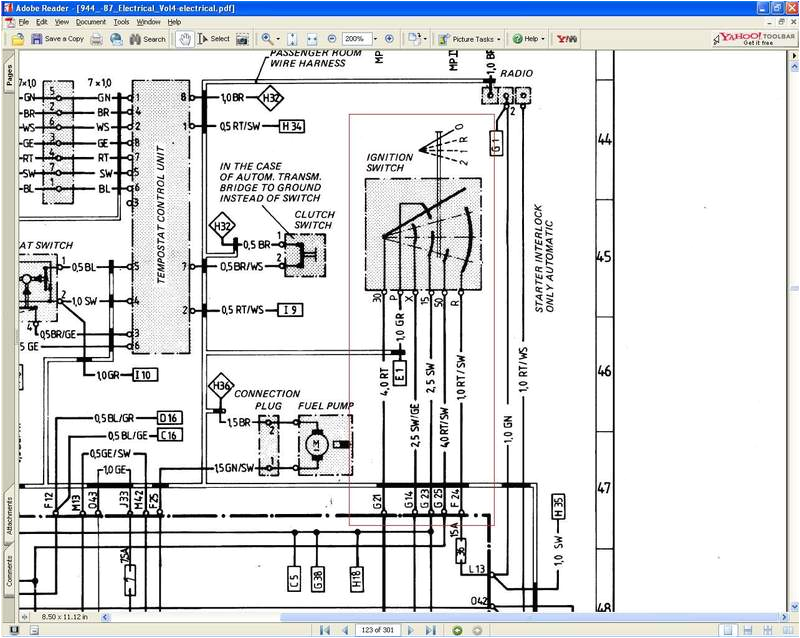This screenshot has height=638, width=800.
Task: Enable Continuous page layout mode
Action: [748, 628]
